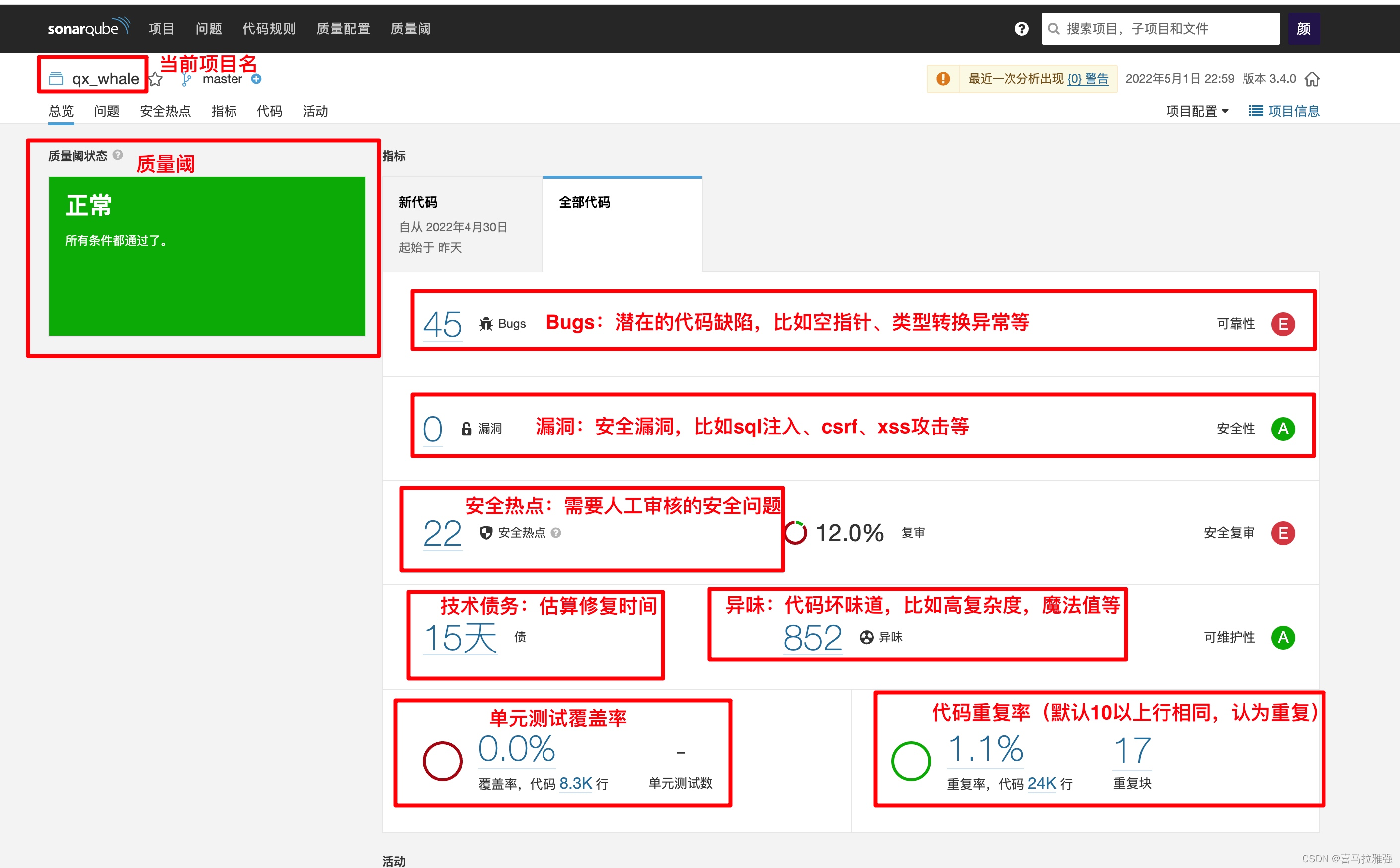
Task: Open the 项目配置 dropdown
Action: coord(1197,111)
